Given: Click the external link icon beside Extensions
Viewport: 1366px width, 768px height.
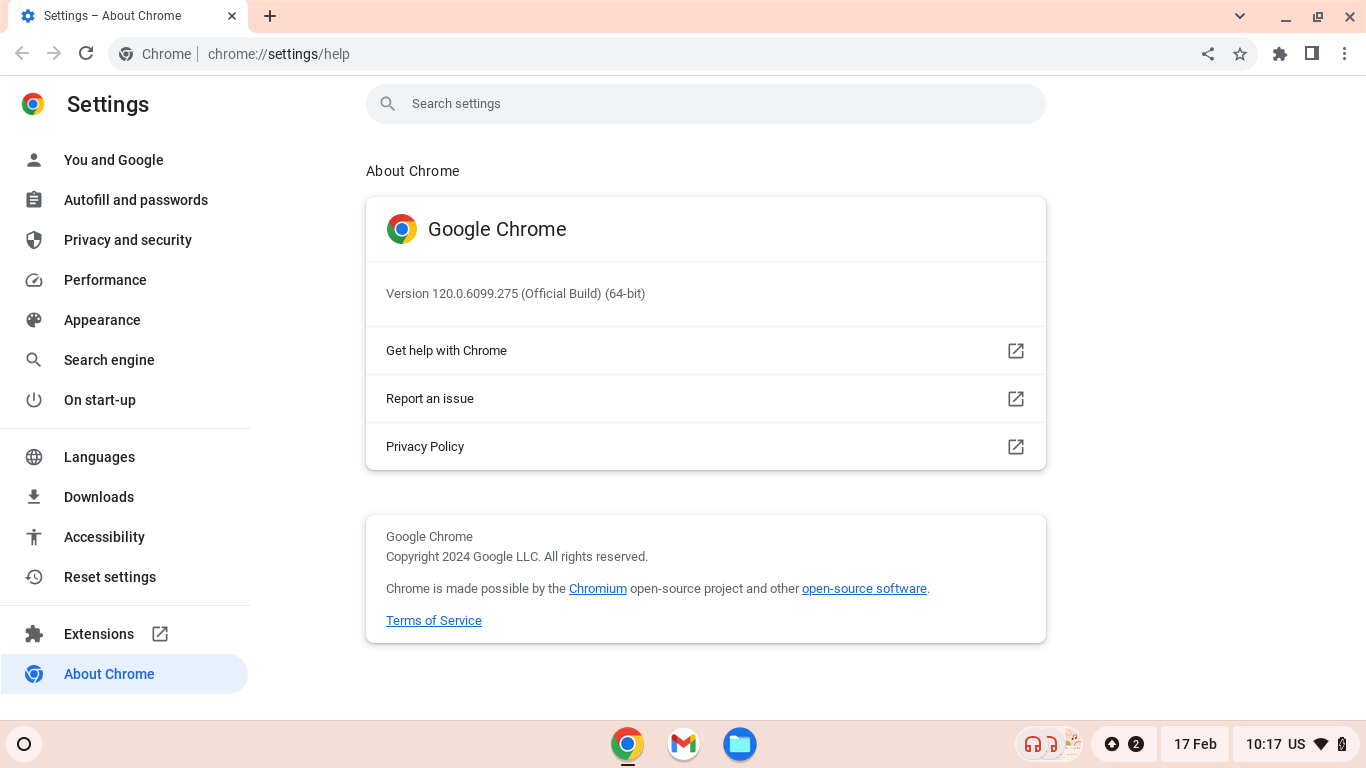Looking at the screenshot, I should (x=160, y=634).
